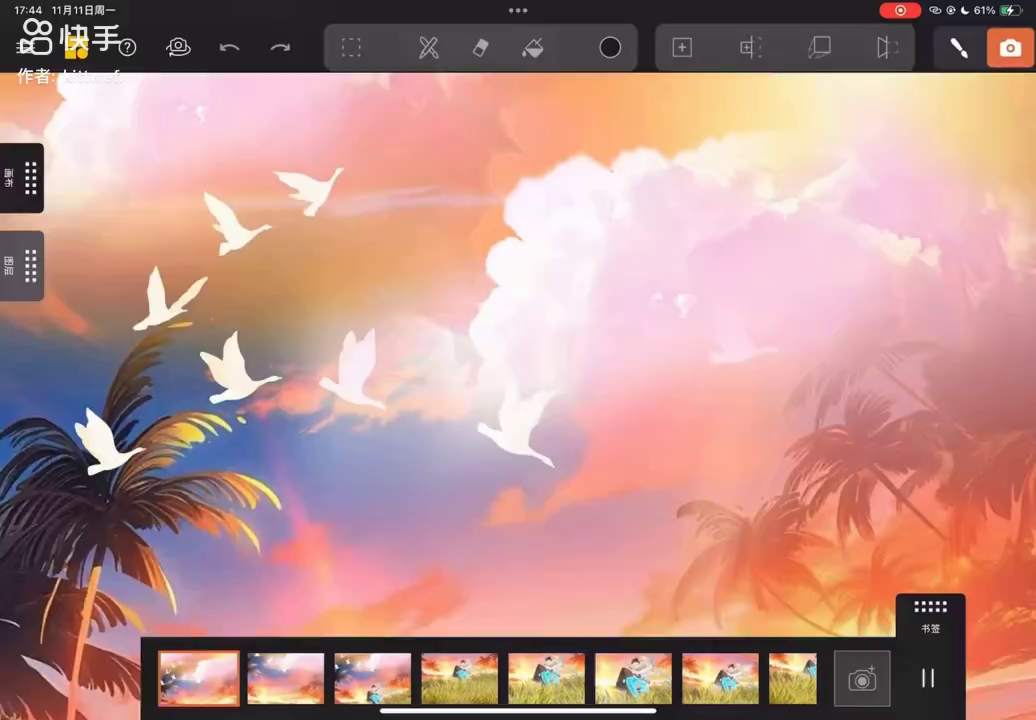Viewport: 1036px width, 720px height.
Task: Select the marquee selection tool
Action: 351,48
